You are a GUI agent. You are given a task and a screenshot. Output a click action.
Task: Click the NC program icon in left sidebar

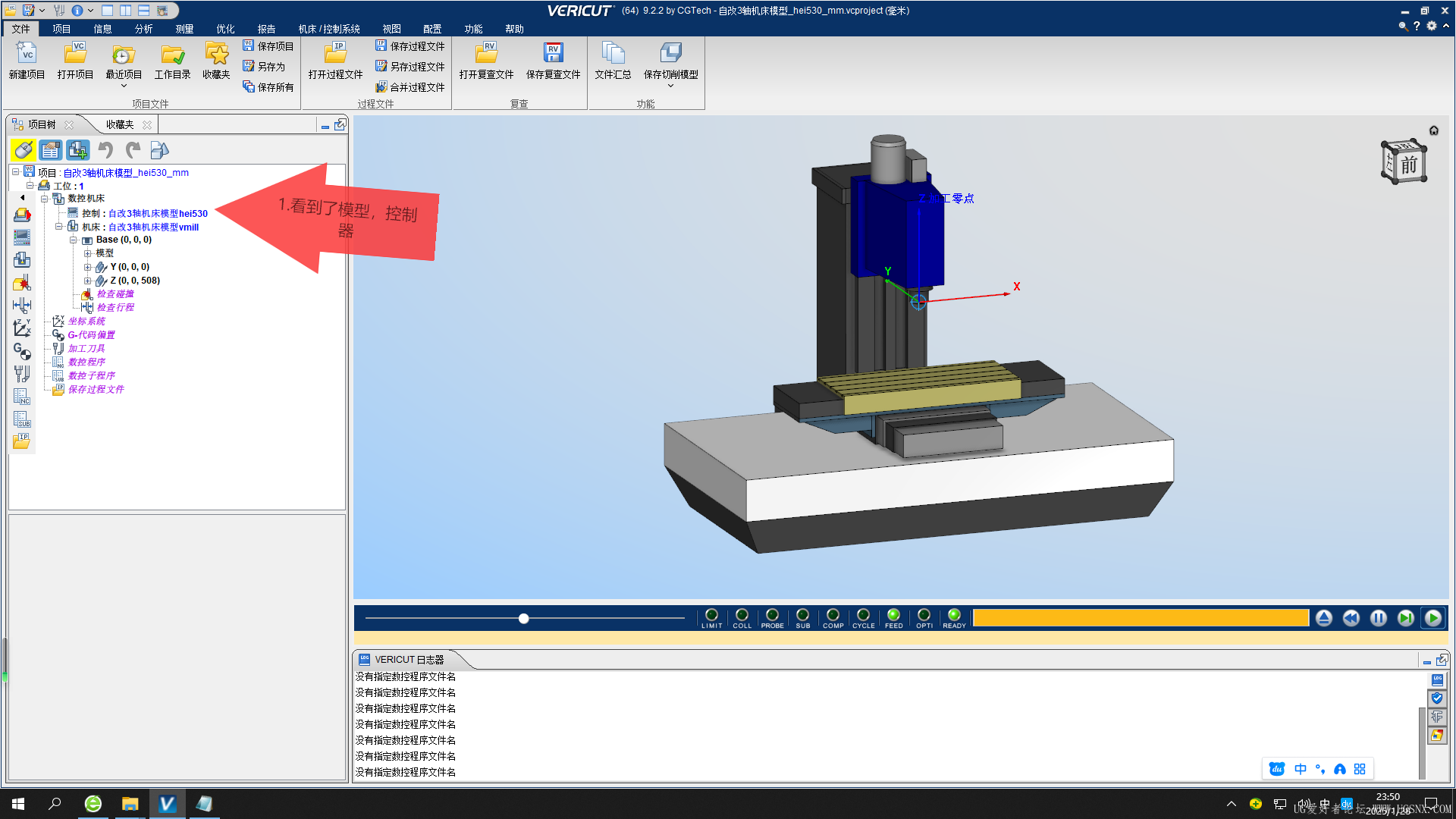pos(22,396)
